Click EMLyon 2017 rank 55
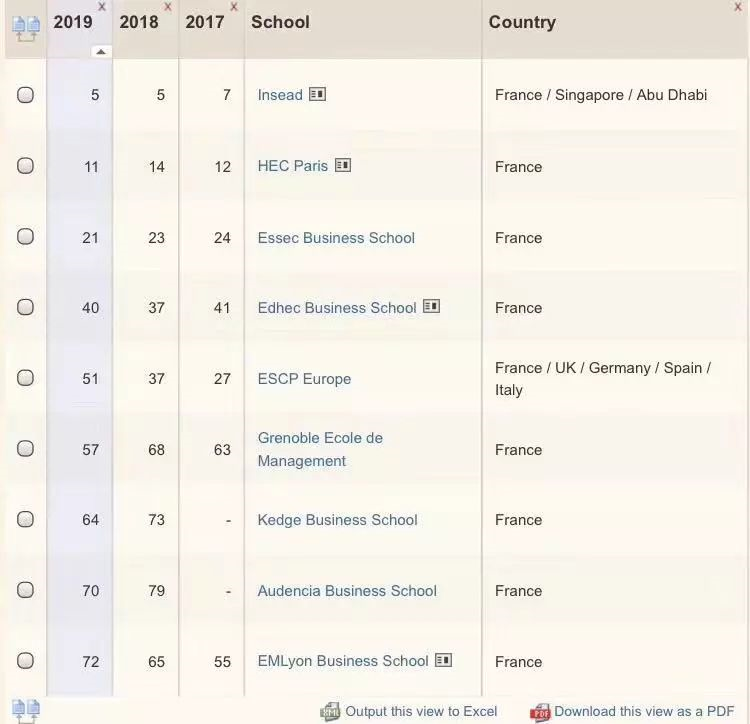Image resolution: width=750 pixels, height=724 pixels. point(222,661)
